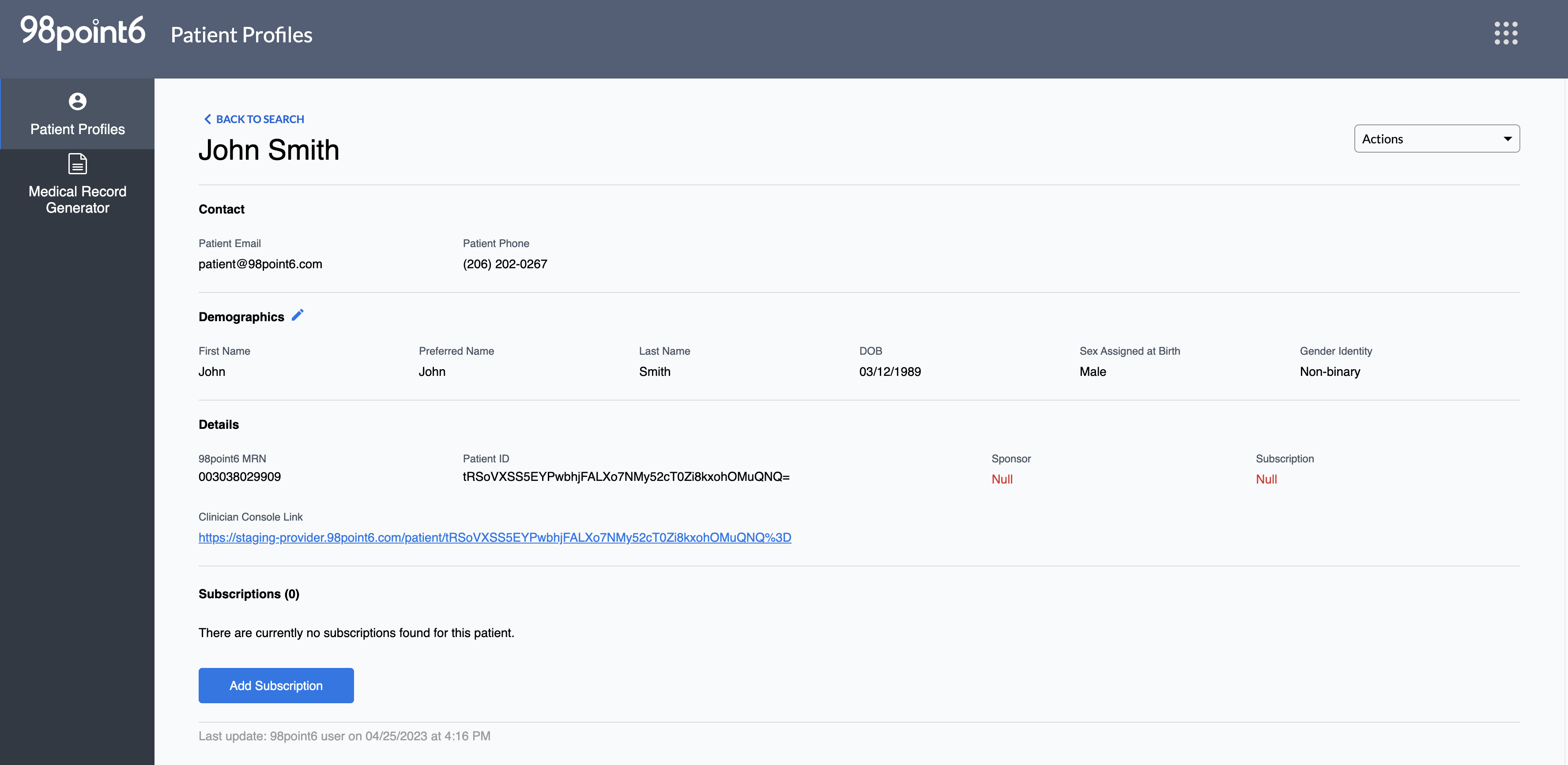Click the Demographics section heading
The width and height of the screenshot is (1568, 765).
point(241,317)
